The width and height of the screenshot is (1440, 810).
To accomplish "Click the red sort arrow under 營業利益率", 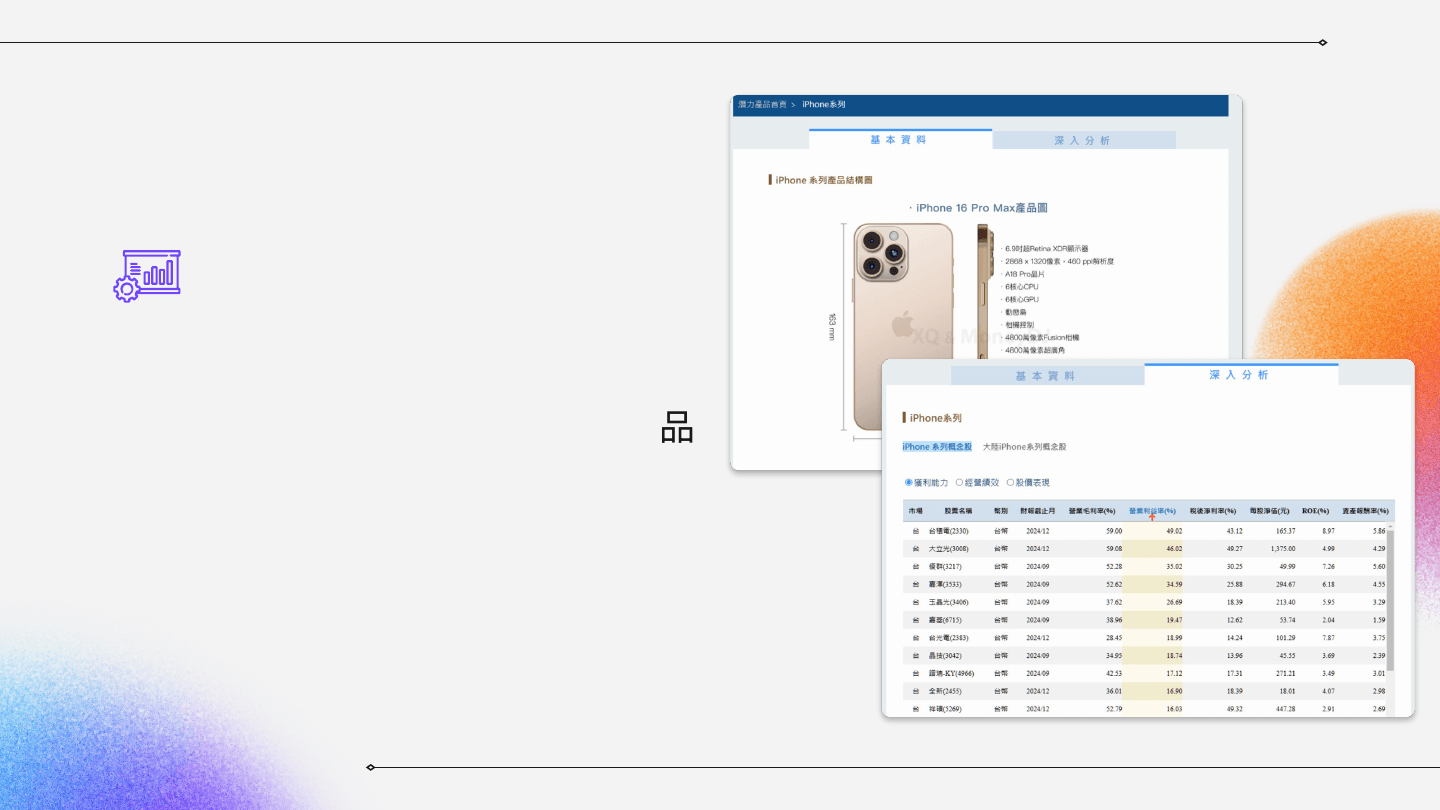I will 1152,517.
